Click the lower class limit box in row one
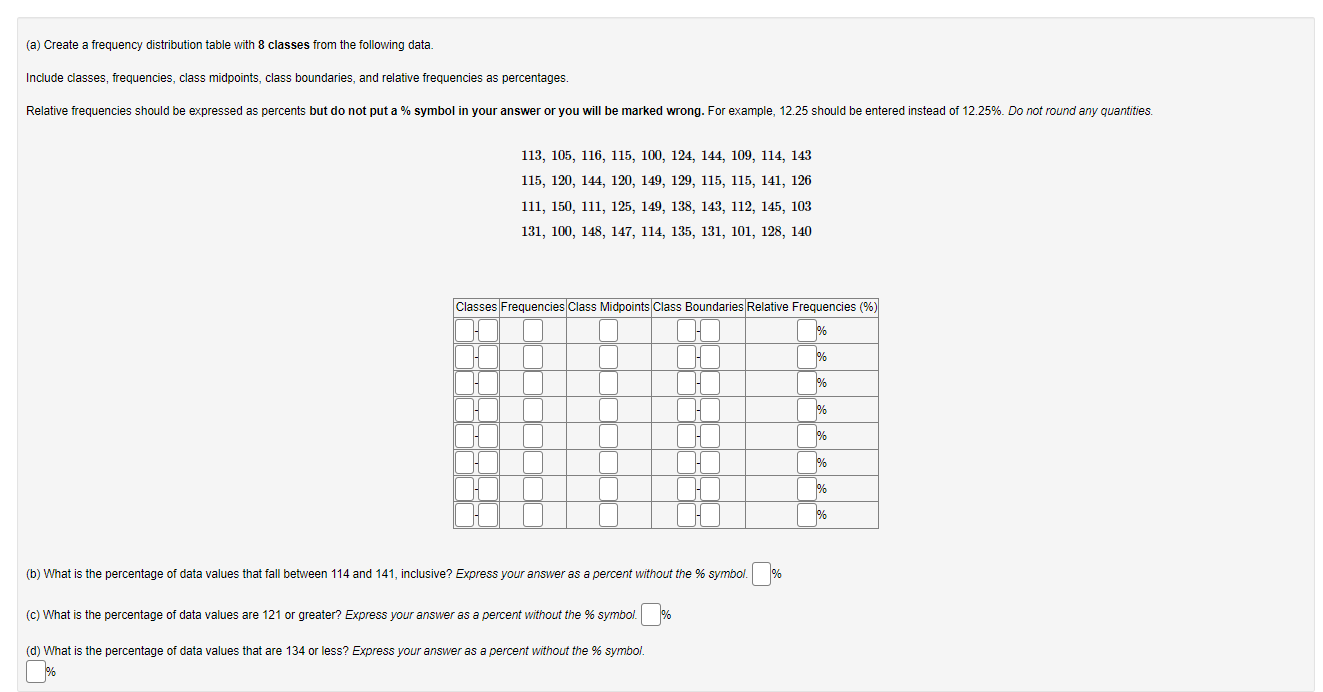This screenshot has height=692, width=1323. click(463, 329)
